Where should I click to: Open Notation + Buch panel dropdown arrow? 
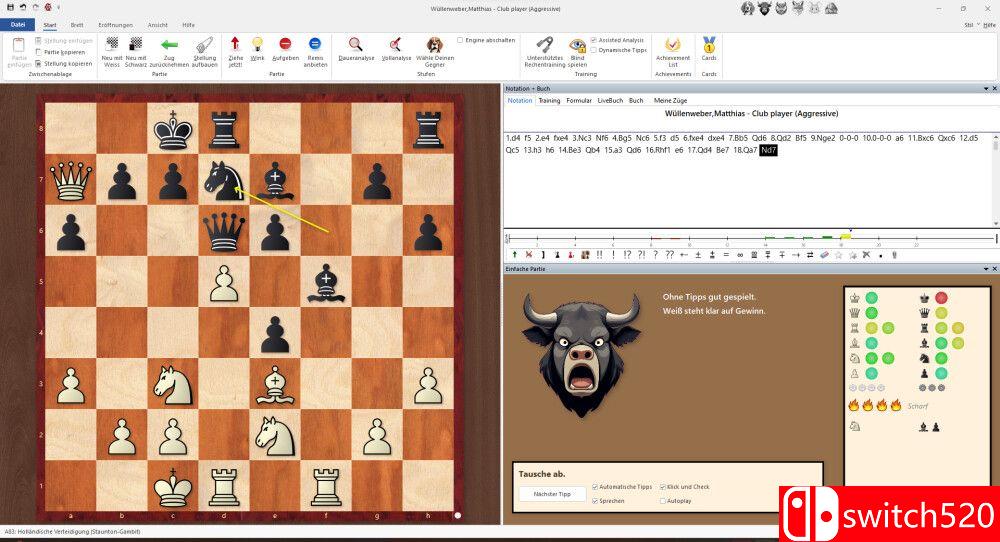982,89
